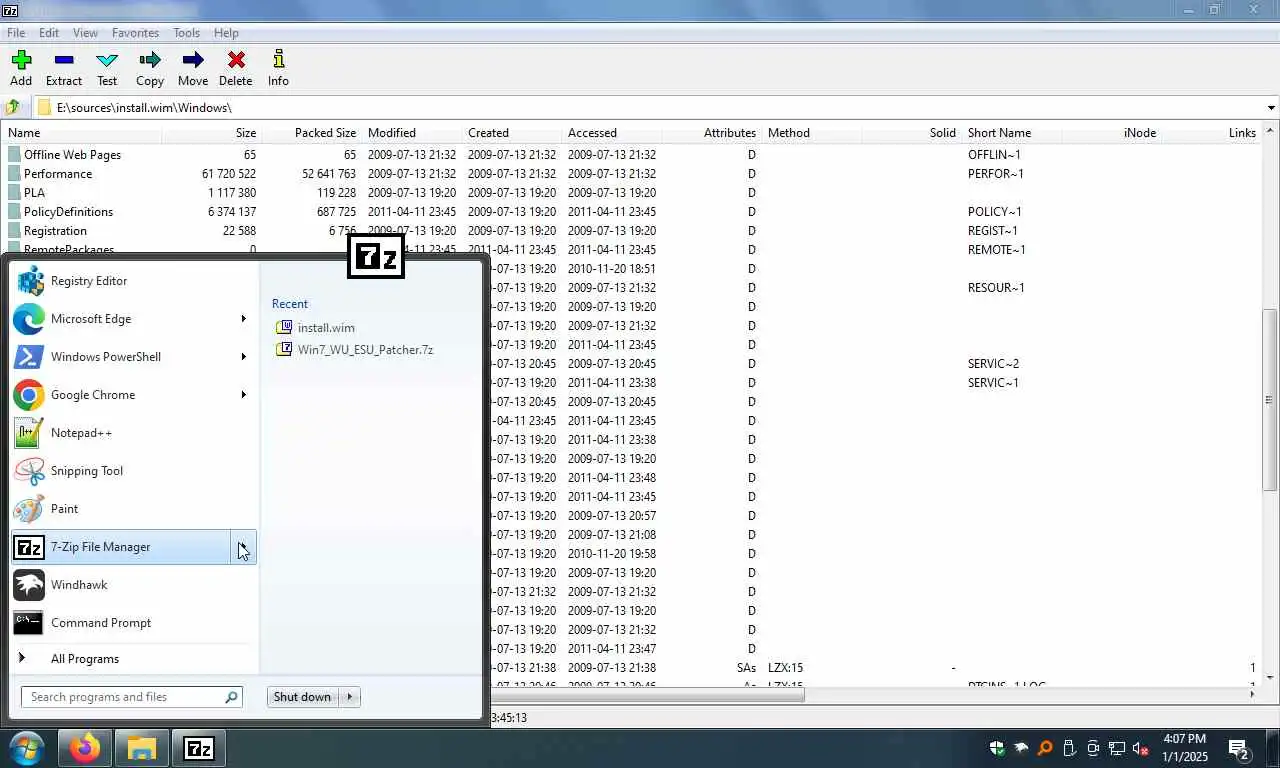Open the Shut down options arrow
Viewport: 1280px width, 768px height.
pos(349,697)
